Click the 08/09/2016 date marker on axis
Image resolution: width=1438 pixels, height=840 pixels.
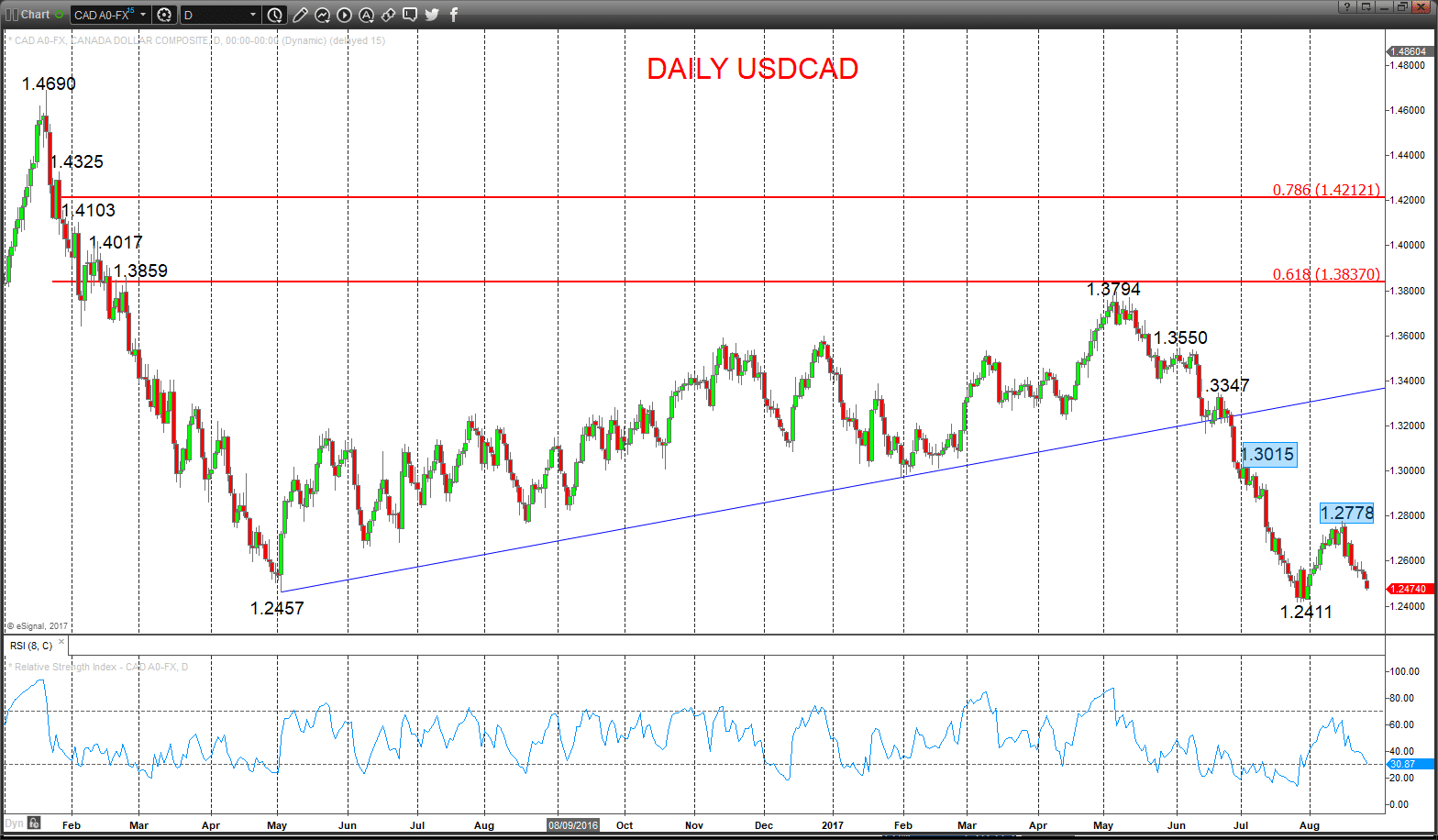click(572, 825)
